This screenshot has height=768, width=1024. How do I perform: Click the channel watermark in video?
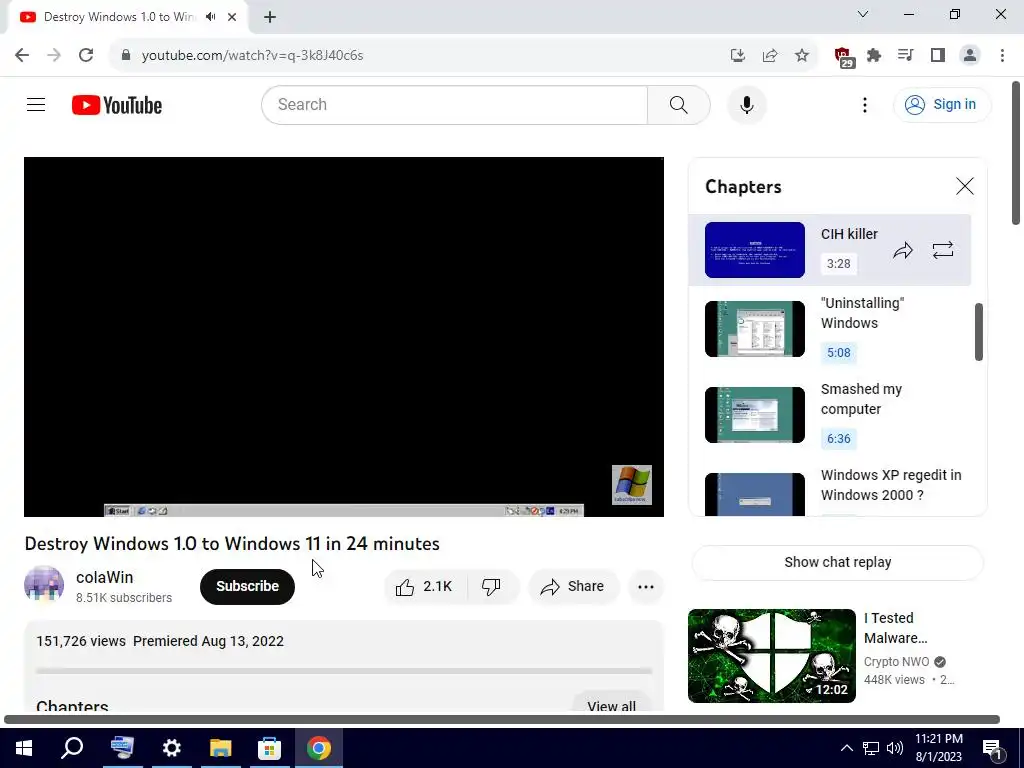[x=632, y=485]
